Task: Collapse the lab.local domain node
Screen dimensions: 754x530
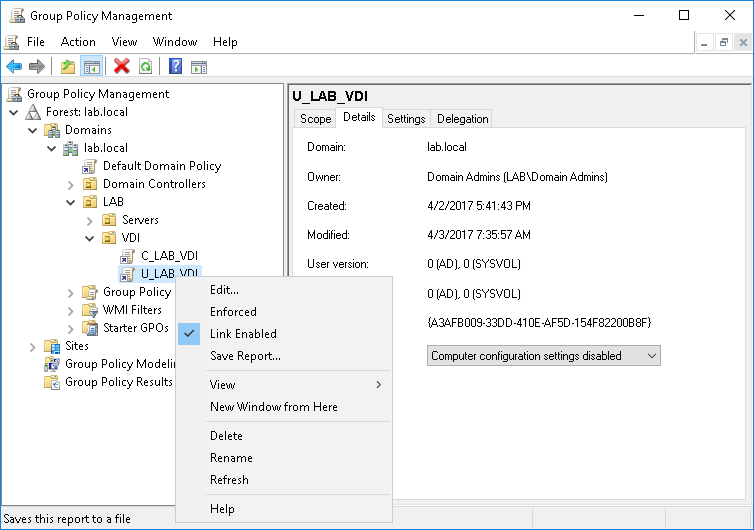Action: [x=52, y=148]
